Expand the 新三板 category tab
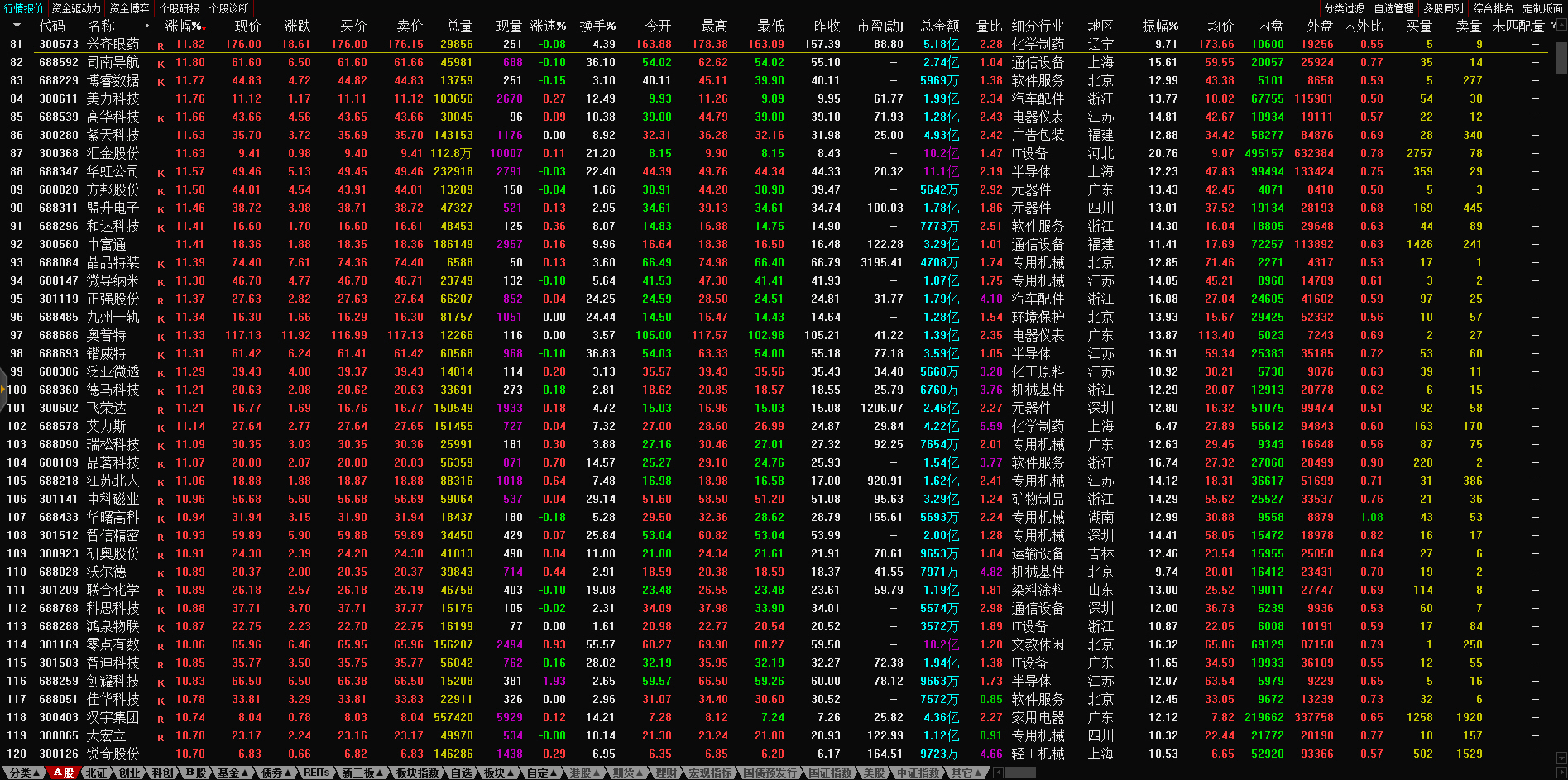Viewport: 1568px width, 780px height. pyautogui.click(x=362, y=773)
